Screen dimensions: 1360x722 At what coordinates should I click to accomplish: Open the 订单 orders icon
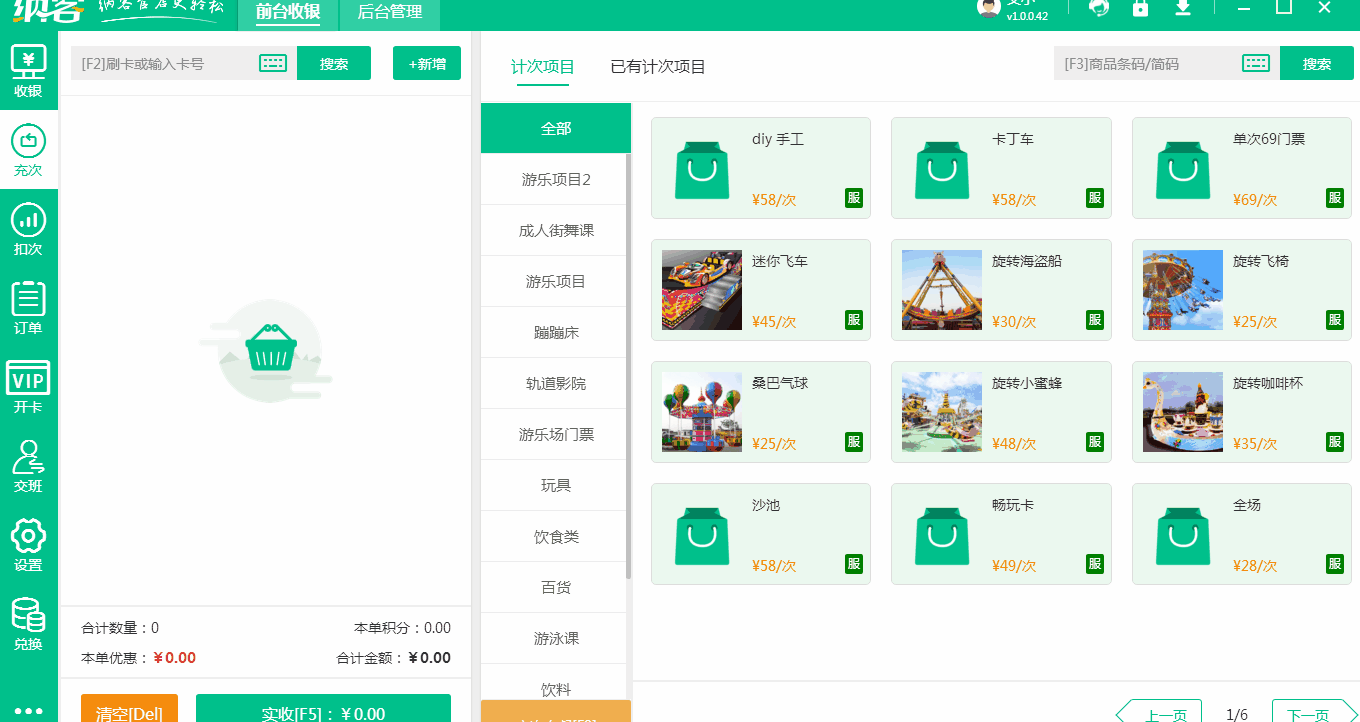(x=28, y=305)
